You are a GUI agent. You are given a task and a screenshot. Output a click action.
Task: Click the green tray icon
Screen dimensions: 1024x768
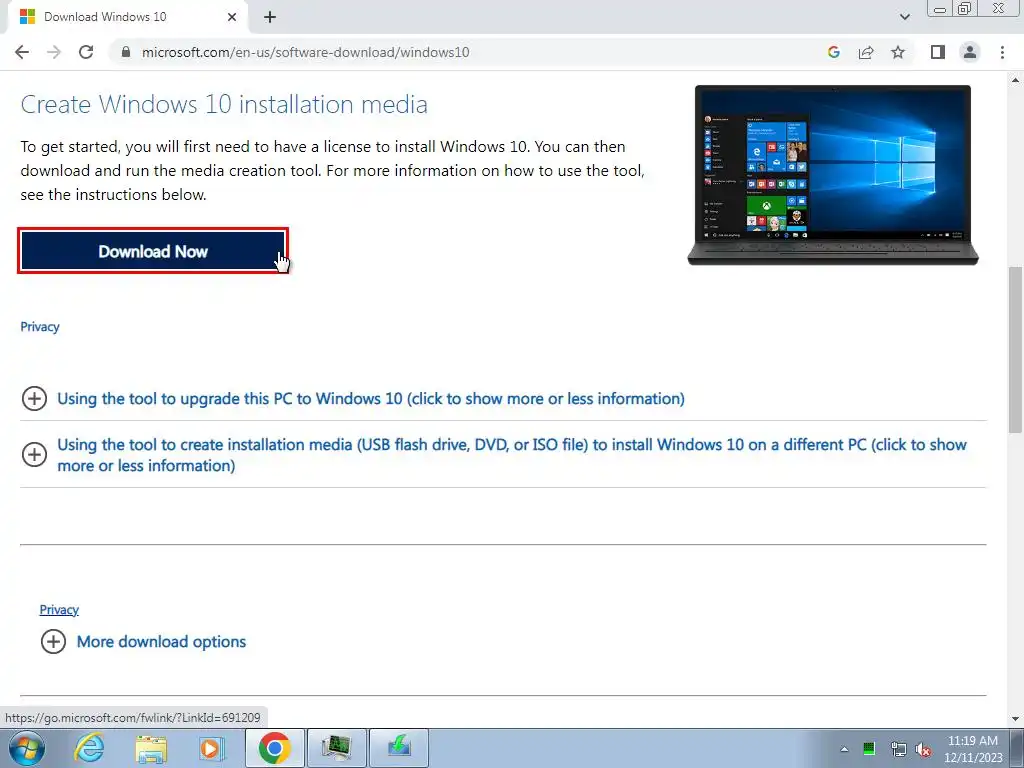[x=869, y=749]
